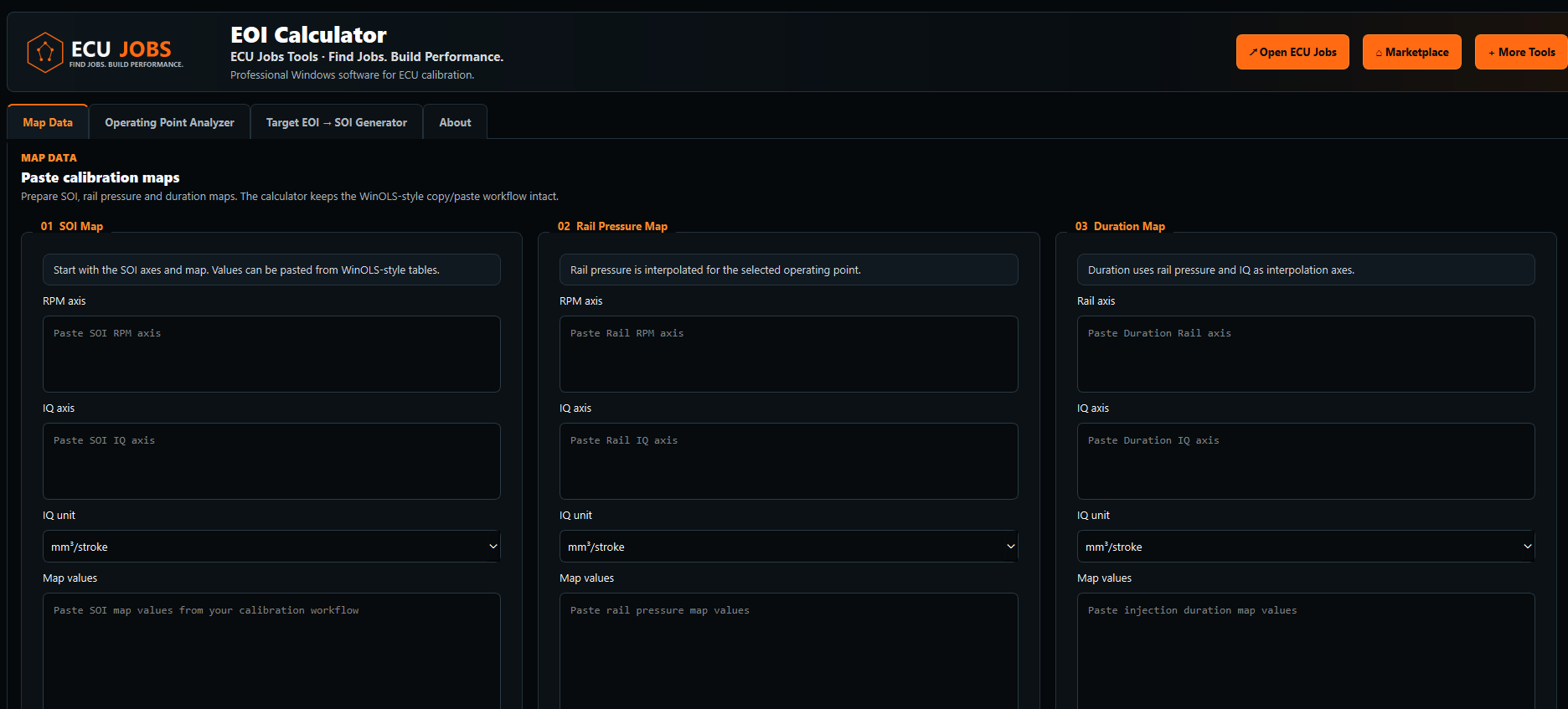
Task: Click the ECU Jobs hexagon logo icon
Action: point(45,53)
